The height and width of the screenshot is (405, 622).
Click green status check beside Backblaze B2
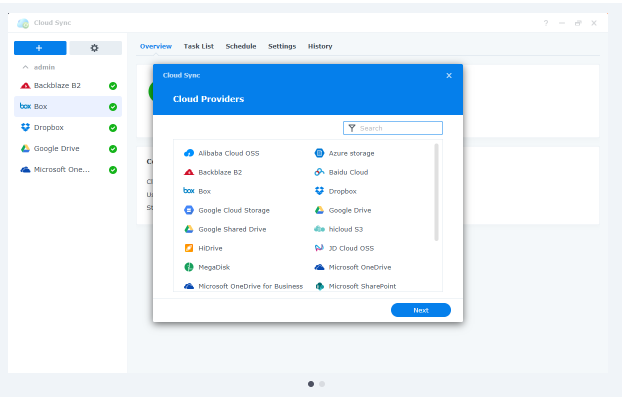[x=113, y=86]
